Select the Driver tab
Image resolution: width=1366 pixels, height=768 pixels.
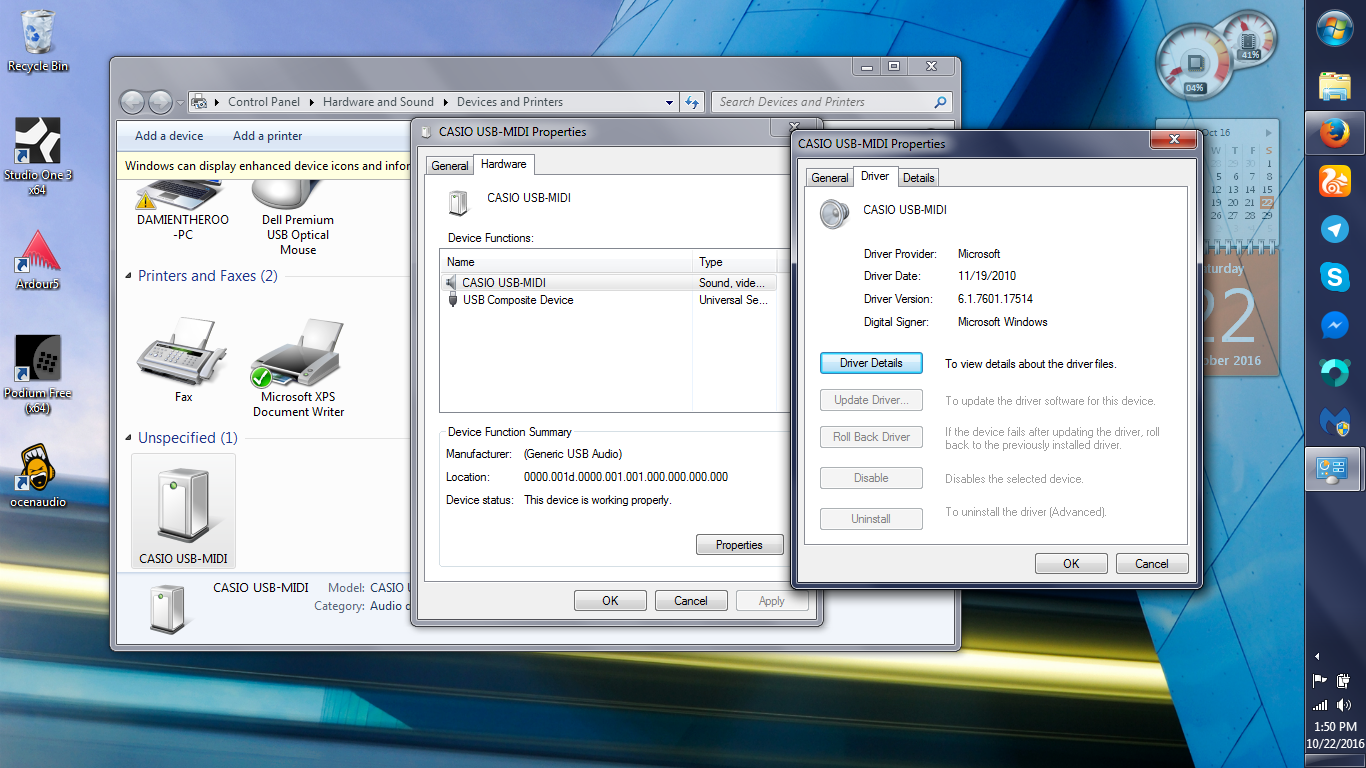pos(875,176)
